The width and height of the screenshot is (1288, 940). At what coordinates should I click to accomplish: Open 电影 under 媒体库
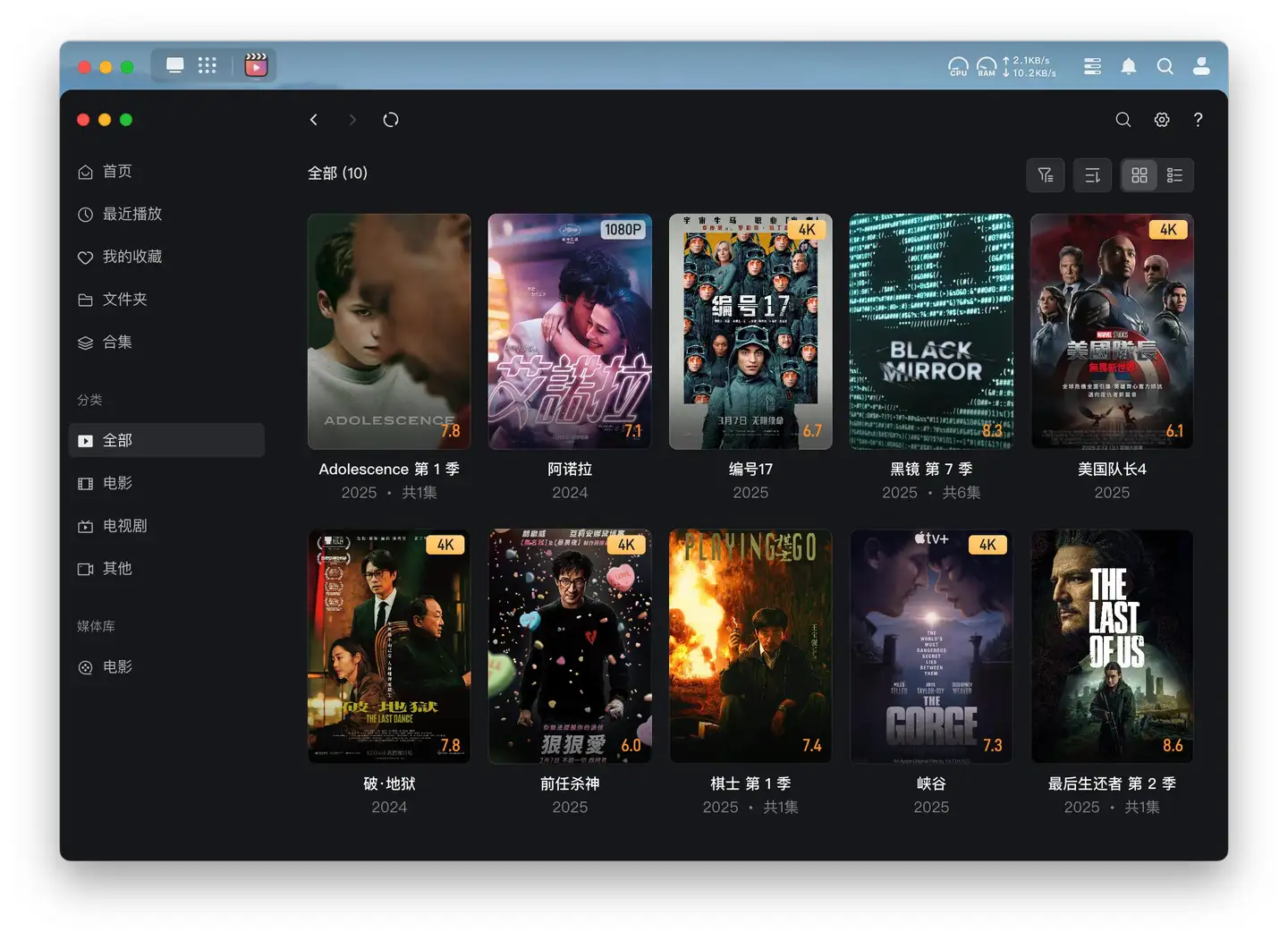166,667
